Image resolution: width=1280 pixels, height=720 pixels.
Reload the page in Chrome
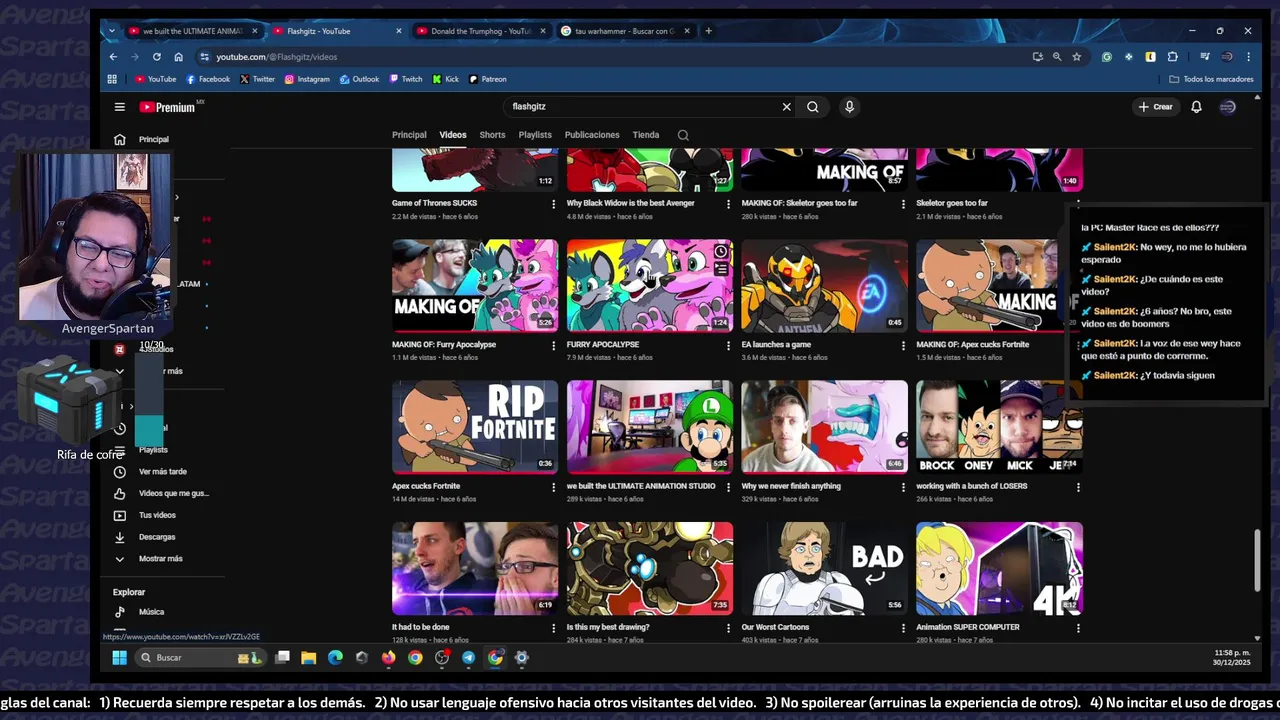pyautogui.click(x=156, y=57)
